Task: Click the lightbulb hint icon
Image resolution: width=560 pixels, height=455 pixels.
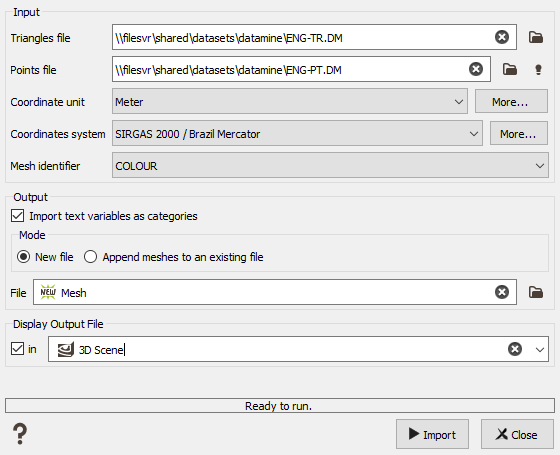Action: coord(538,69)
